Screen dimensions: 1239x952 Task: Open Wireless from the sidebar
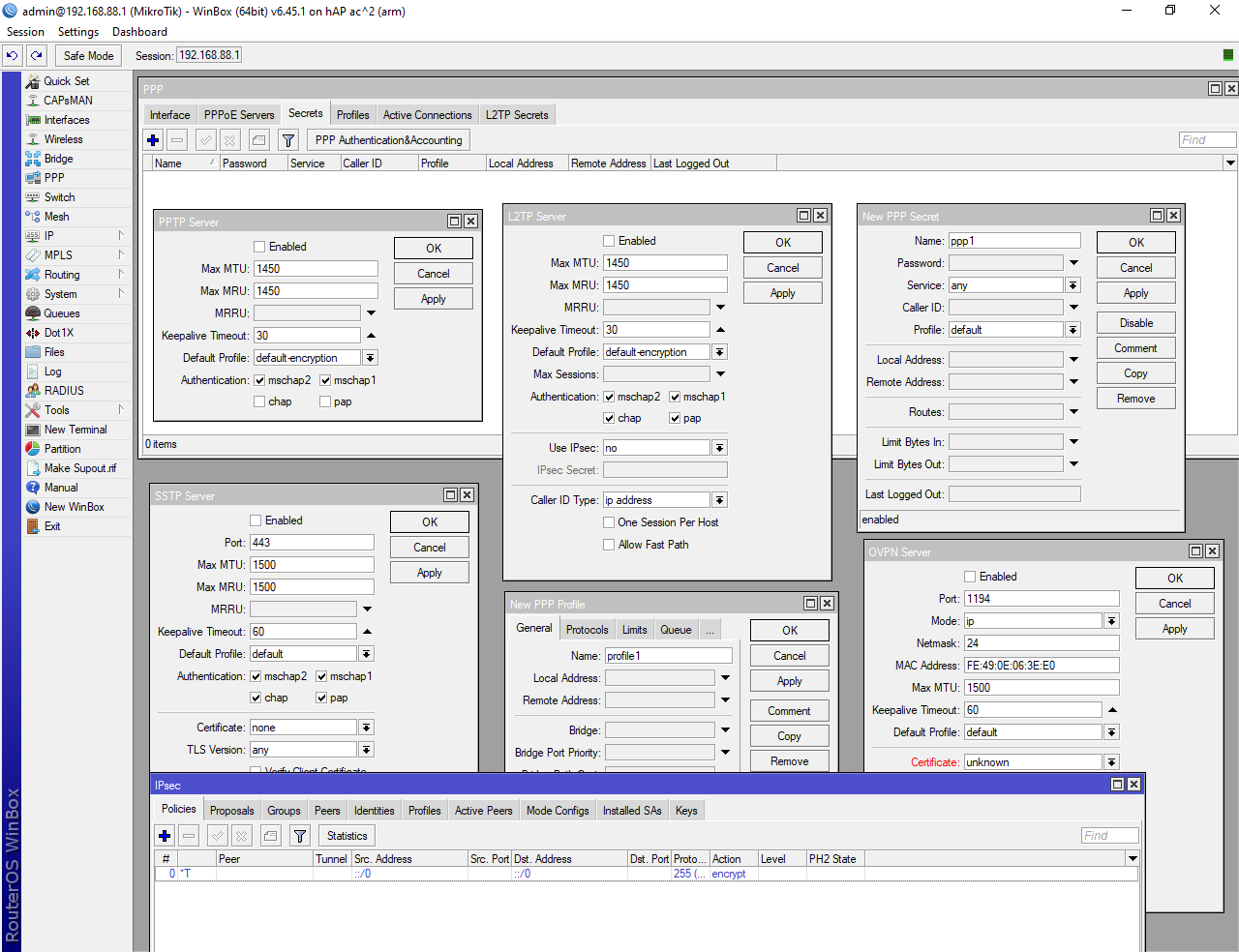point(63,139)
